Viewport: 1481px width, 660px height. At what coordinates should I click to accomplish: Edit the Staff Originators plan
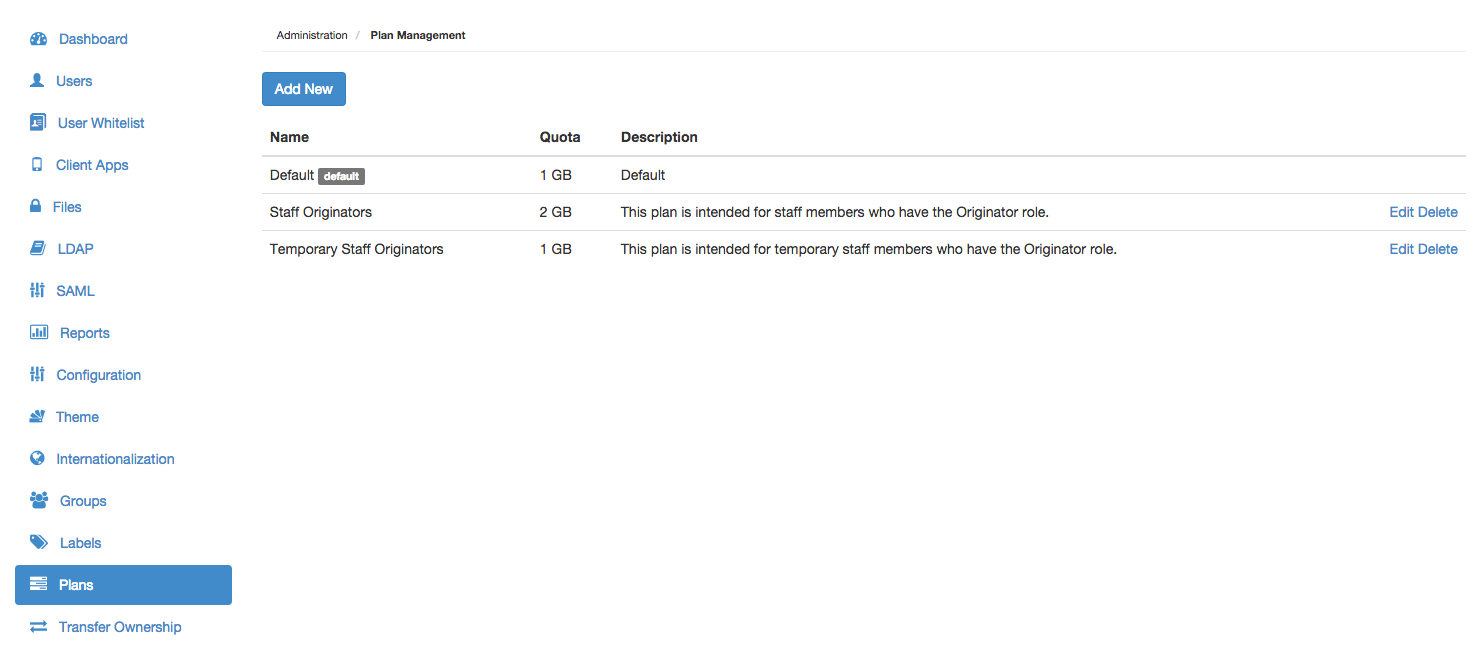click(x=1402, y=212)
